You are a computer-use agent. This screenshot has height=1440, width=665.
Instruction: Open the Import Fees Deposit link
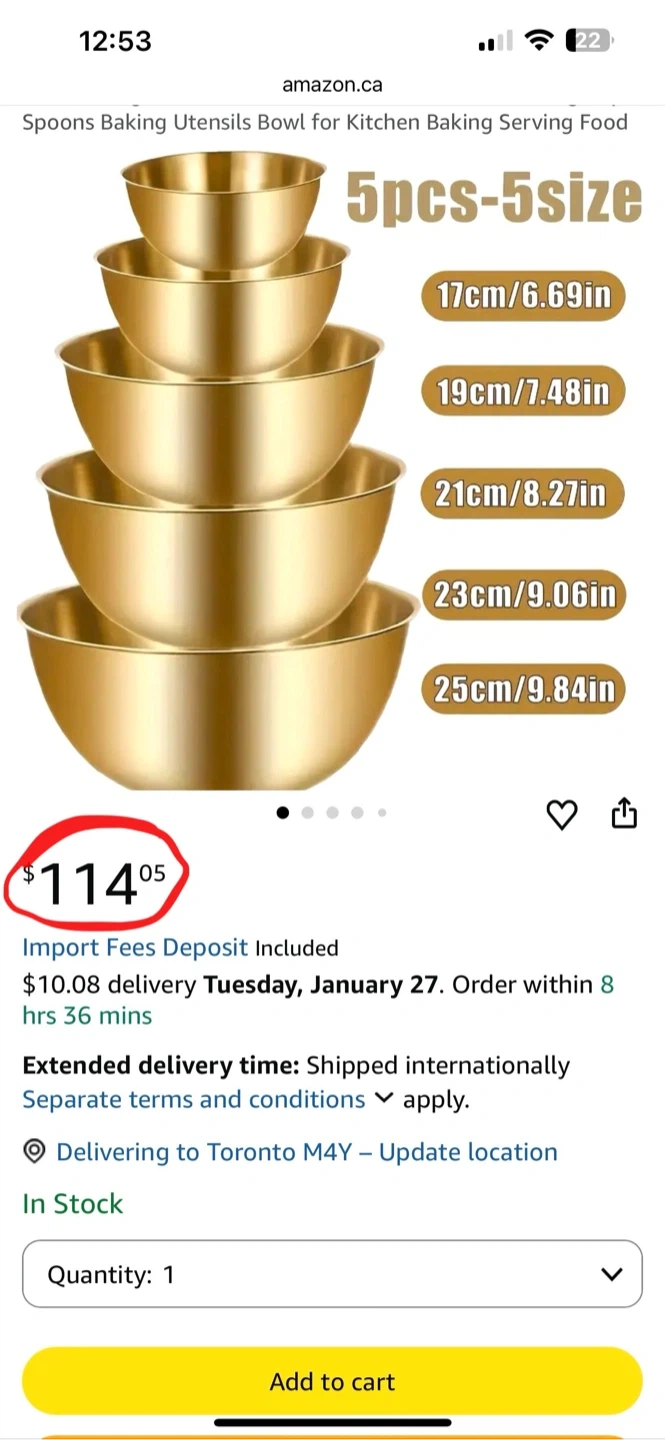(x=135, y=947)
